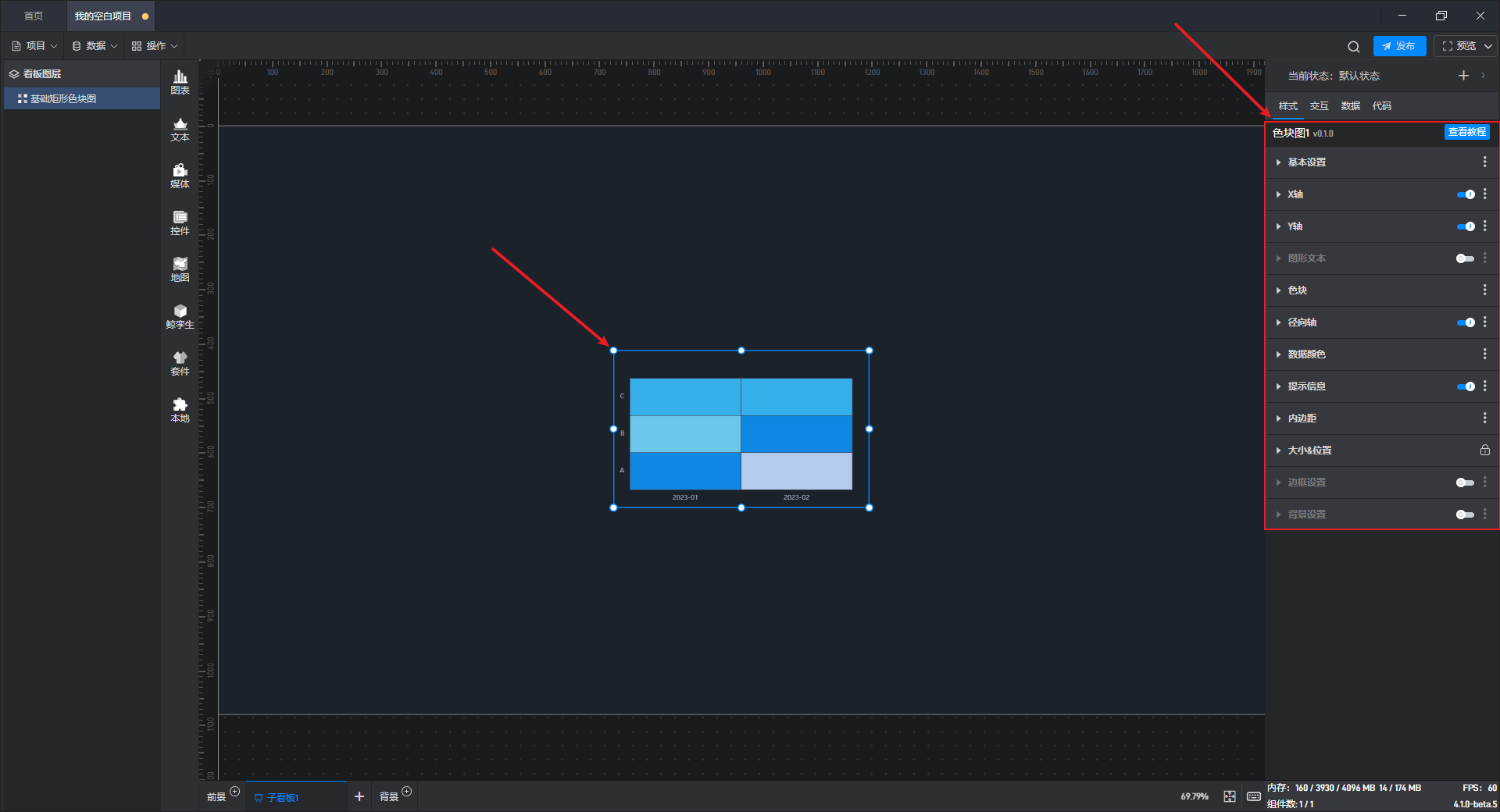
Task: Add a new state with plus icon
Action: 1463,76
